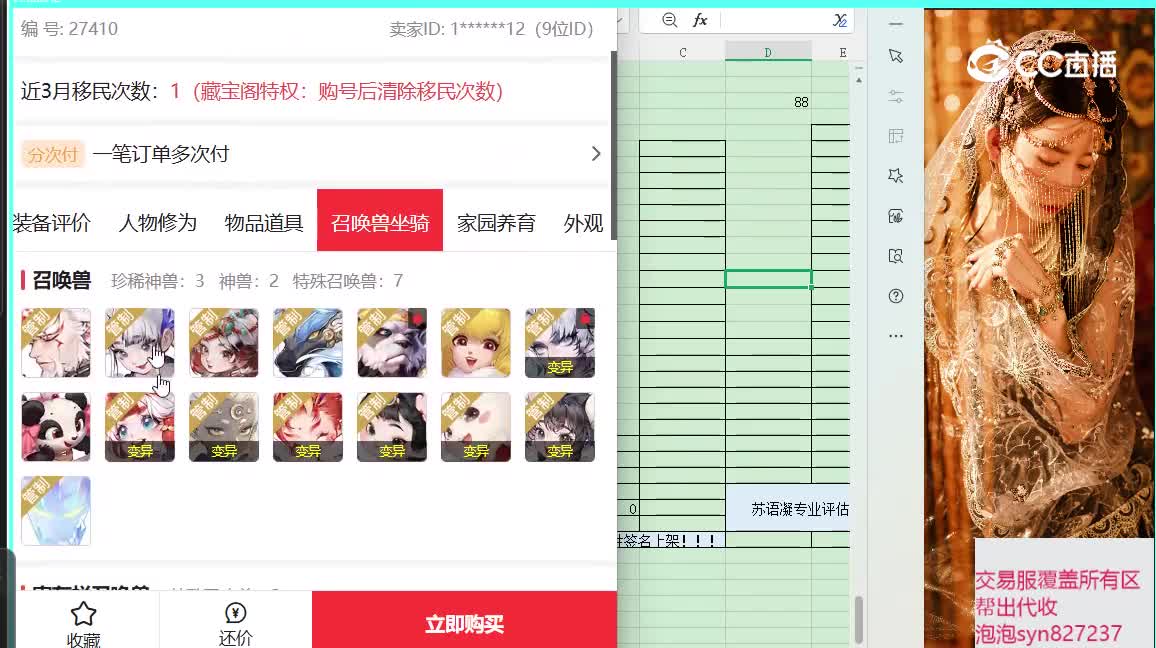Viewport: 1156px width, 648px height.
Task: Select column E header in spreadsheet
Action: (x=842, y=52)
